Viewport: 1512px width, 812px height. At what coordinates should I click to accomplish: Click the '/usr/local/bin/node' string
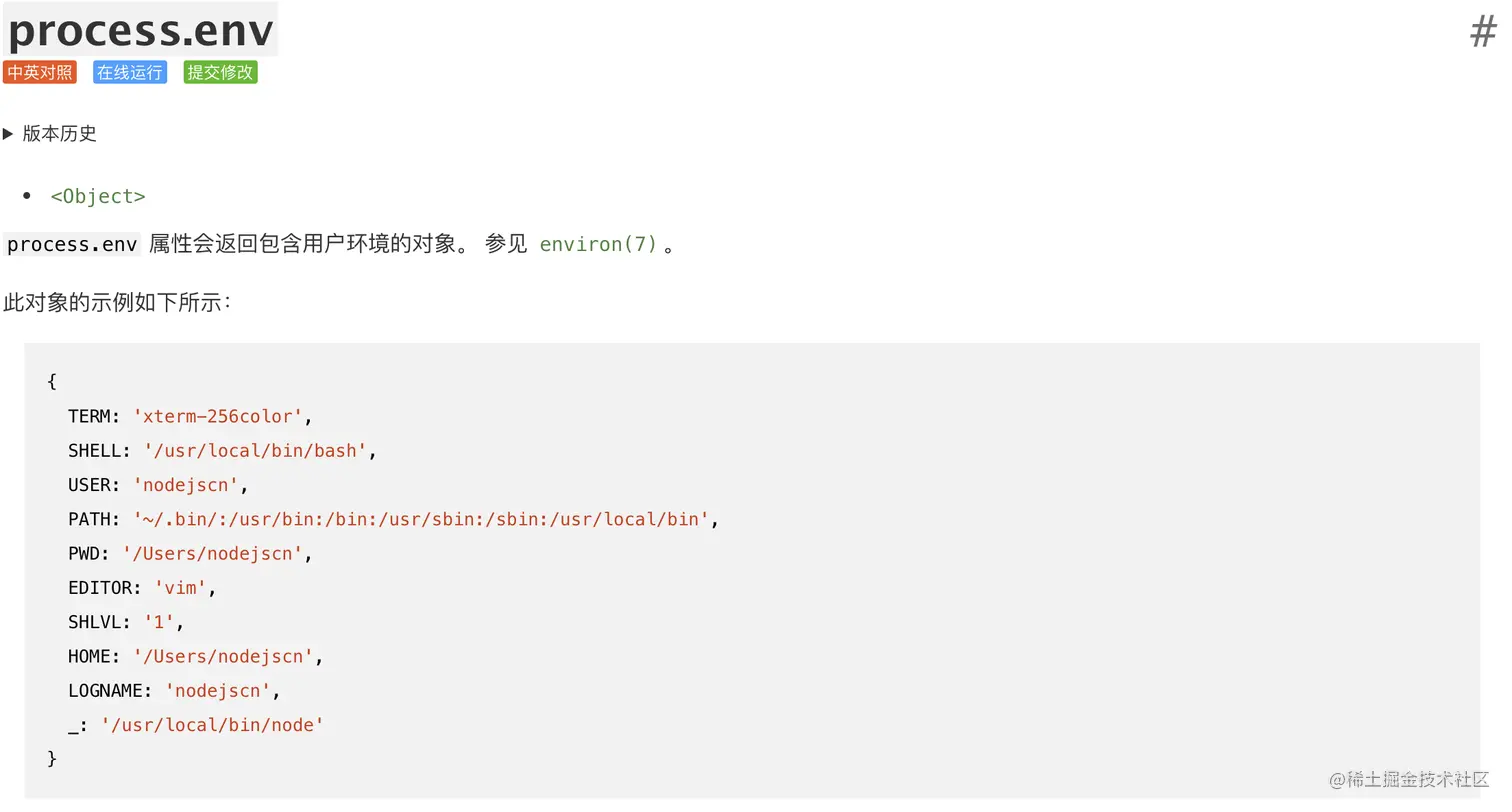click(x=213, y=725)
